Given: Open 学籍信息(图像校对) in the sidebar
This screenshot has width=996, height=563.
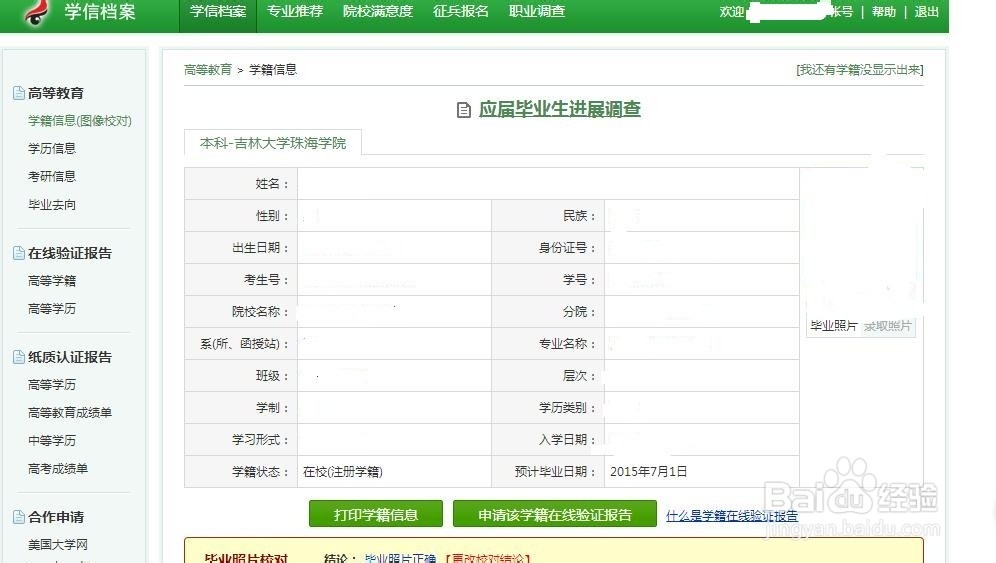Looking at the screenshot, I should coord(79,121).
